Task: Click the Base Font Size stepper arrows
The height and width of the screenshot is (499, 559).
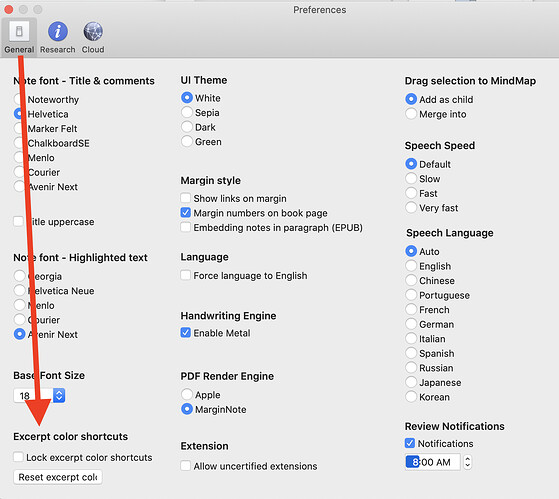Action: tap(59, 395)
